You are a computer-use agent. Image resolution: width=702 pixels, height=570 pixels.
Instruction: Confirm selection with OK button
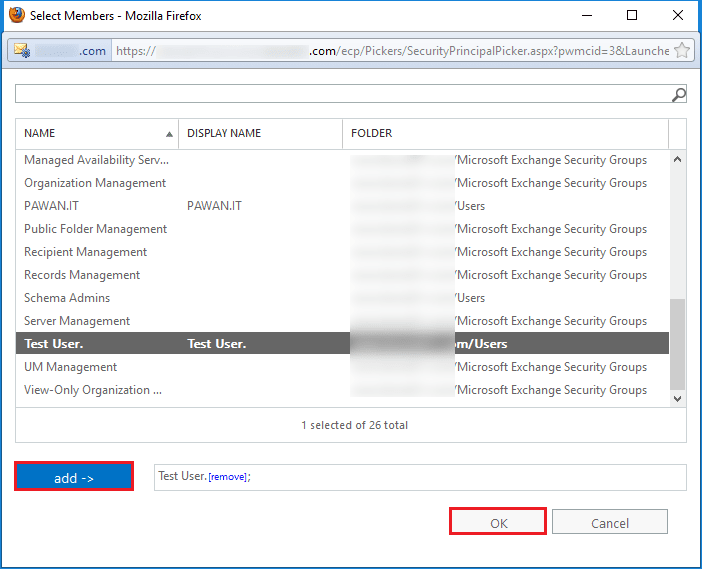tap(498, 521)
